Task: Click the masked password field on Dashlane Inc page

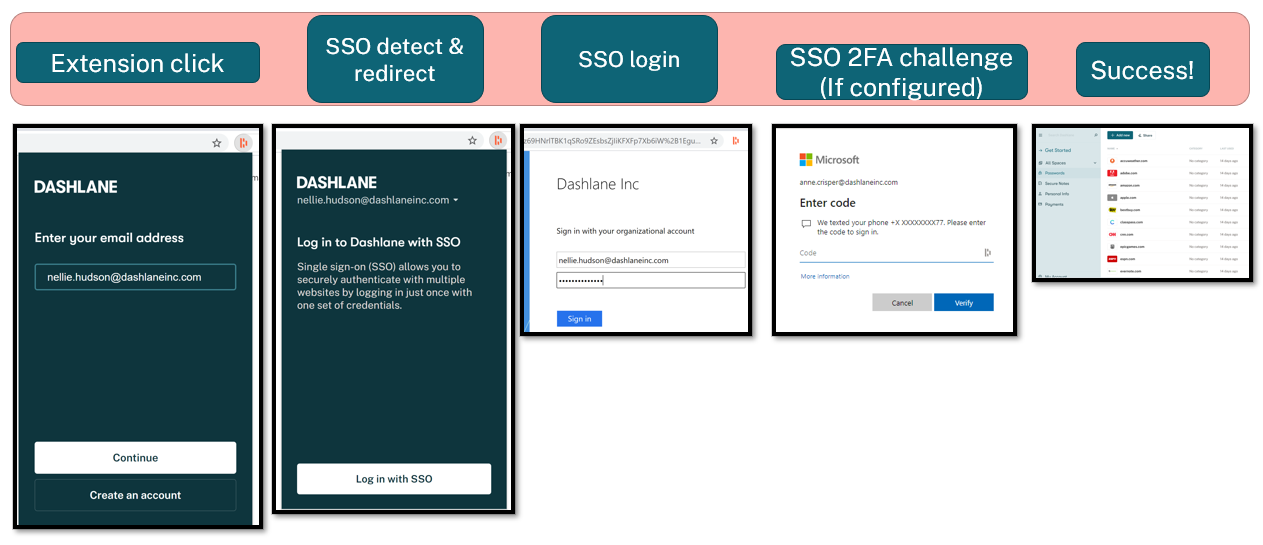Action: point(650,280)
